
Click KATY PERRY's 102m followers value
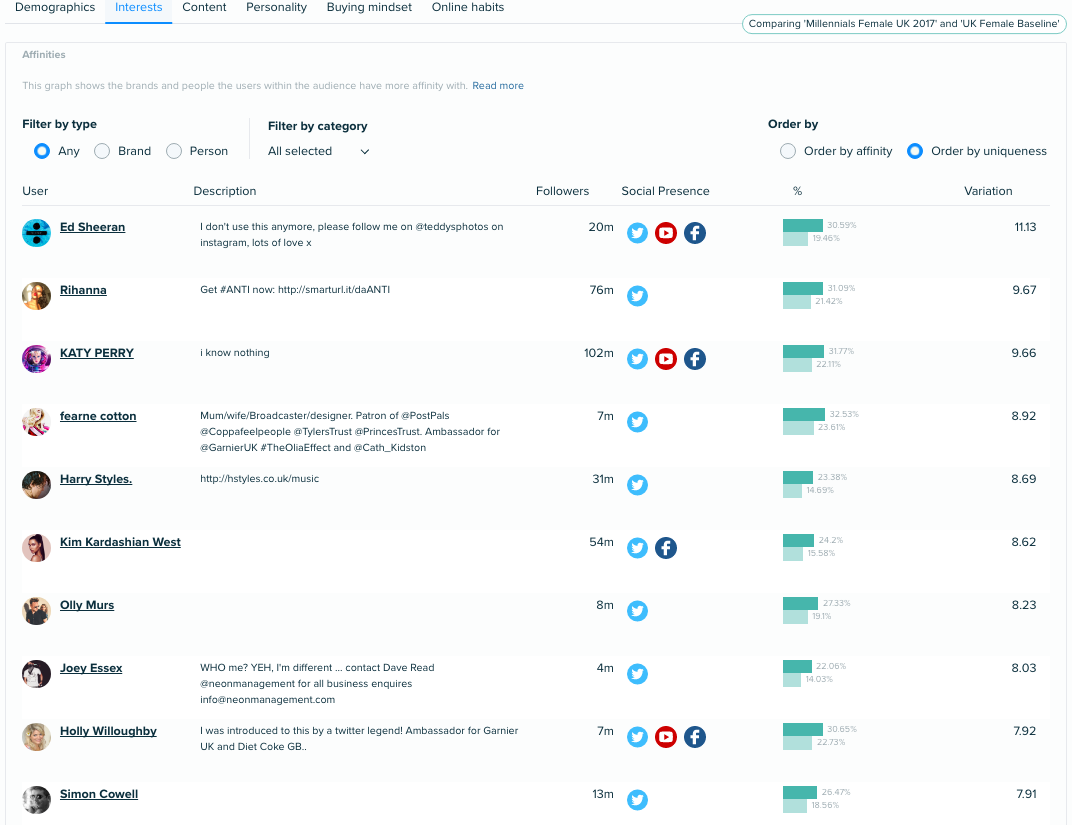tap(598, 353)
